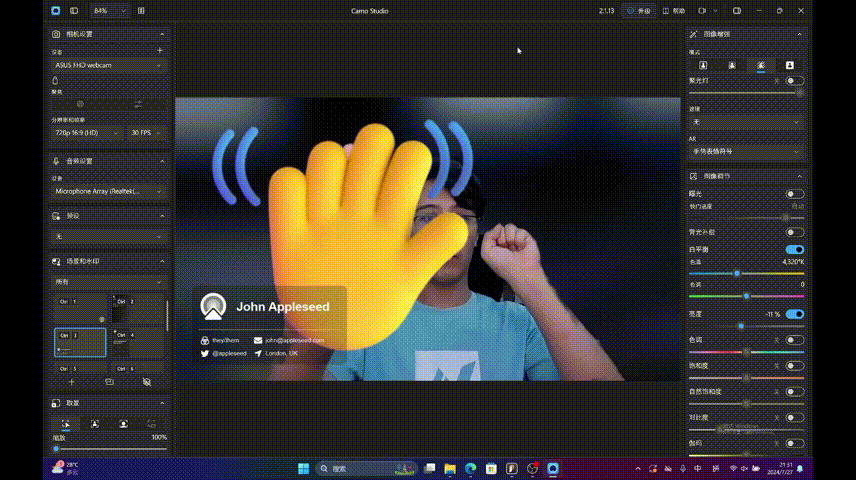Select the last image enhancement mode icon
This screenshot has width=856, height=480.
(x=789, y=66)
